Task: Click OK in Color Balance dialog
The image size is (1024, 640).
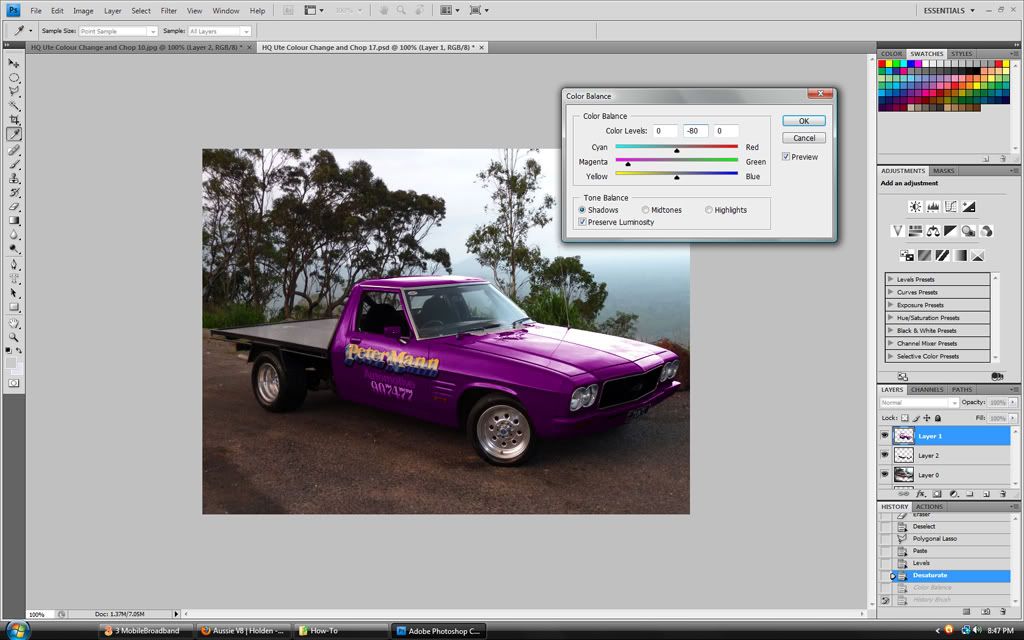Action: pyautogui.click(x=804, y=121)
